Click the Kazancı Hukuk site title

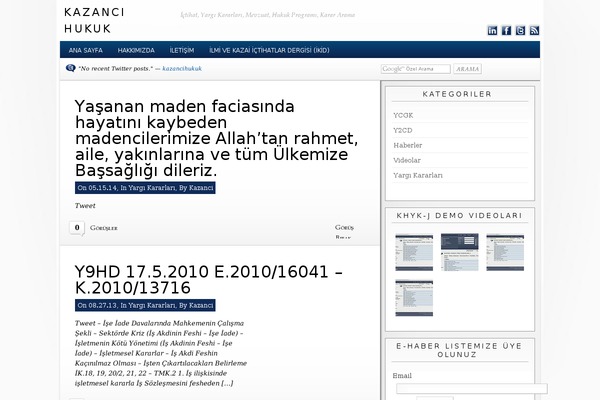point(94,20)
